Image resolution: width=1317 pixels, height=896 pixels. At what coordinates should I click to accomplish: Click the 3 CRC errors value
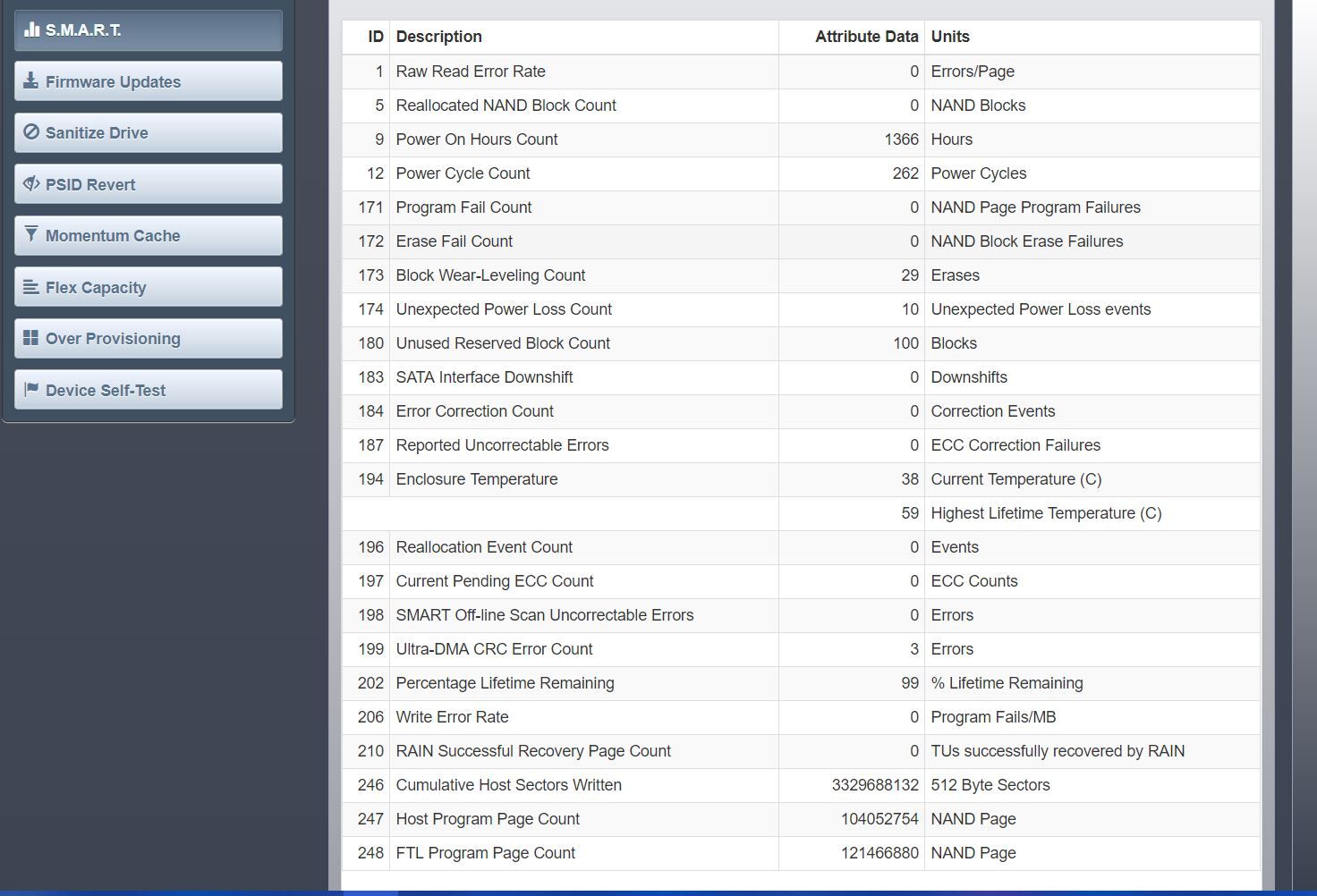[x=914, y=649]
